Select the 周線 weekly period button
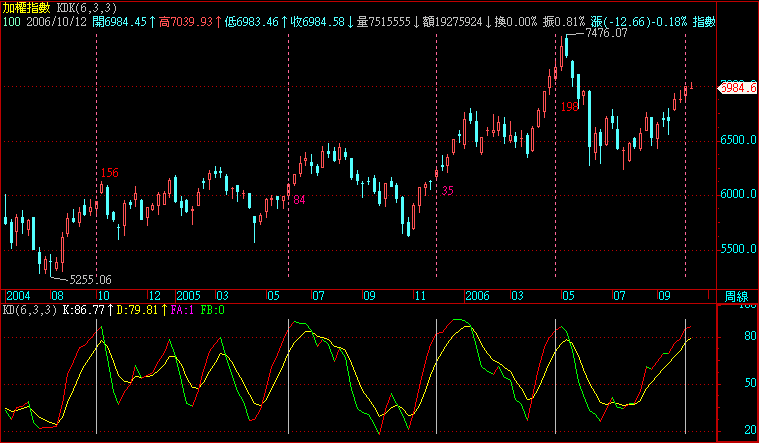Screen dimensions: 759x443 click(x=736, y=297)
